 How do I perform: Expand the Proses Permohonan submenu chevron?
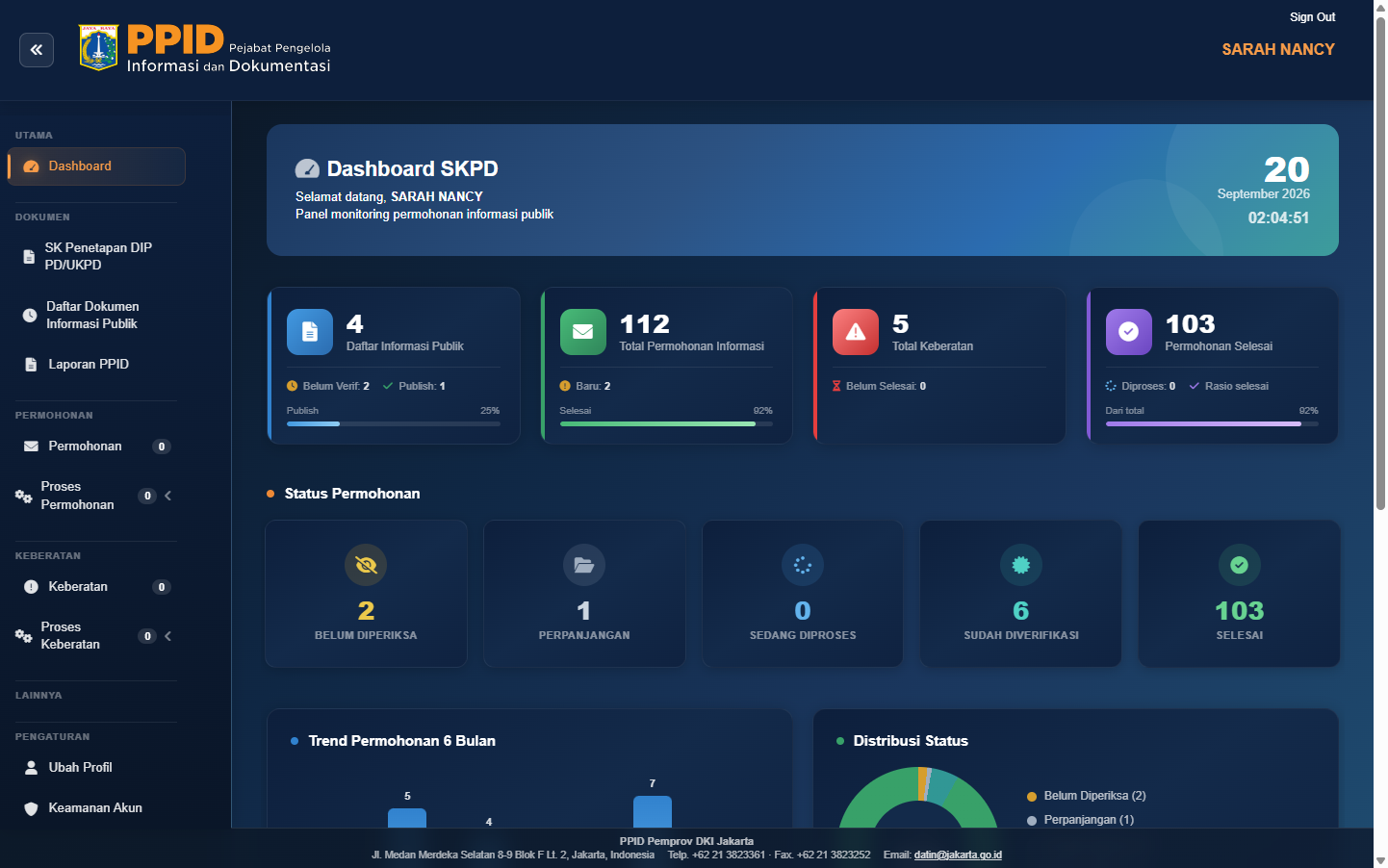pos(168,496)
